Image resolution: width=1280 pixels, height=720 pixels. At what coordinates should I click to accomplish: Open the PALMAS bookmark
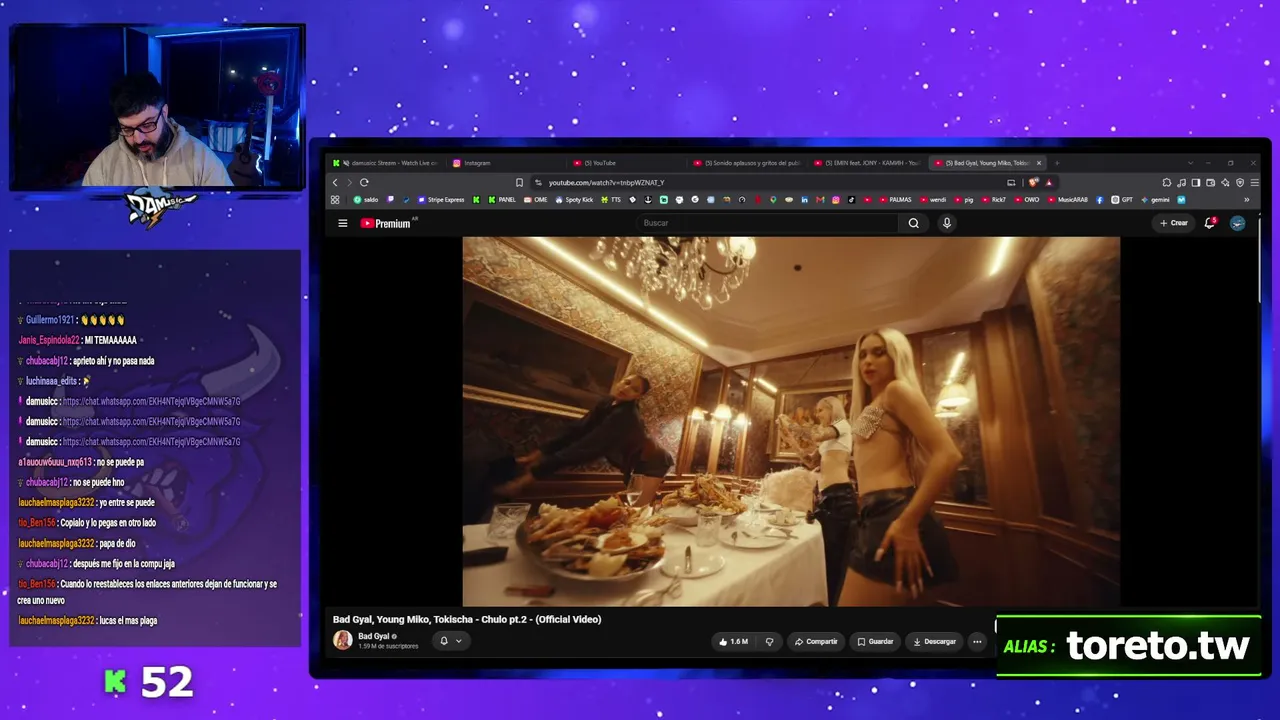895,200
